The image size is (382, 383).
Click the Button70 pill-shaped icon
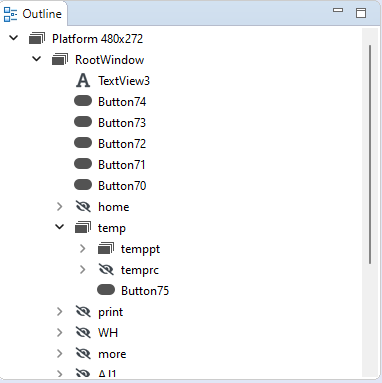pos(83,185)
